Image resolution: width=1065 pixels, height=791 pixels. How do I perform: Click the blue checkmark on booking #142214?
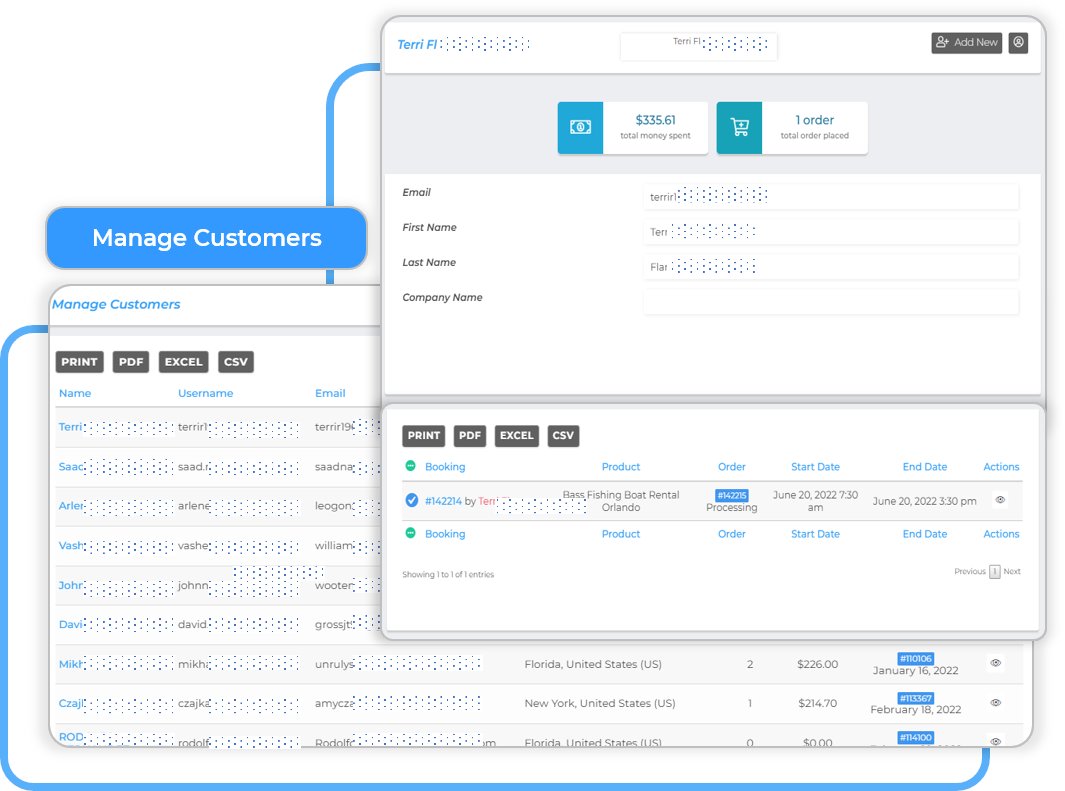click(411, 500)
